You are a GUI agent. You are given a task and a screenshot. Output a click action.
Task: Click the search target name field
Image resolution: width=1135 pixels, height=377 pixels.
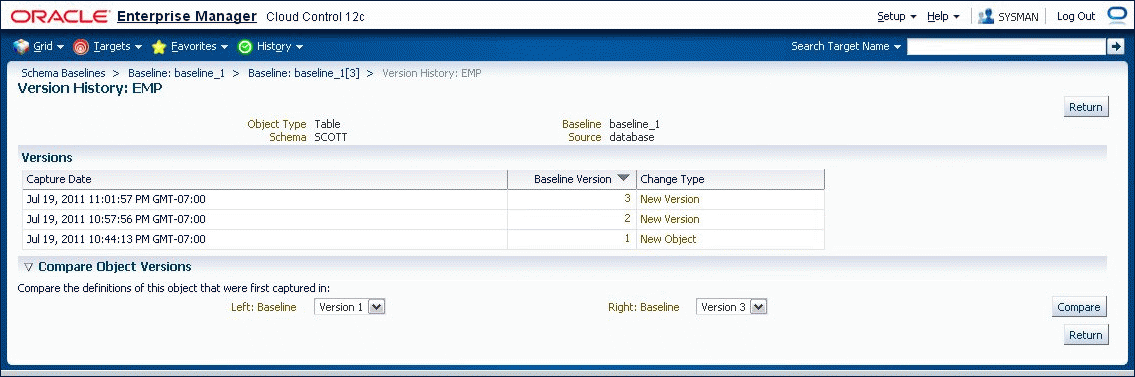(1006, 46)
